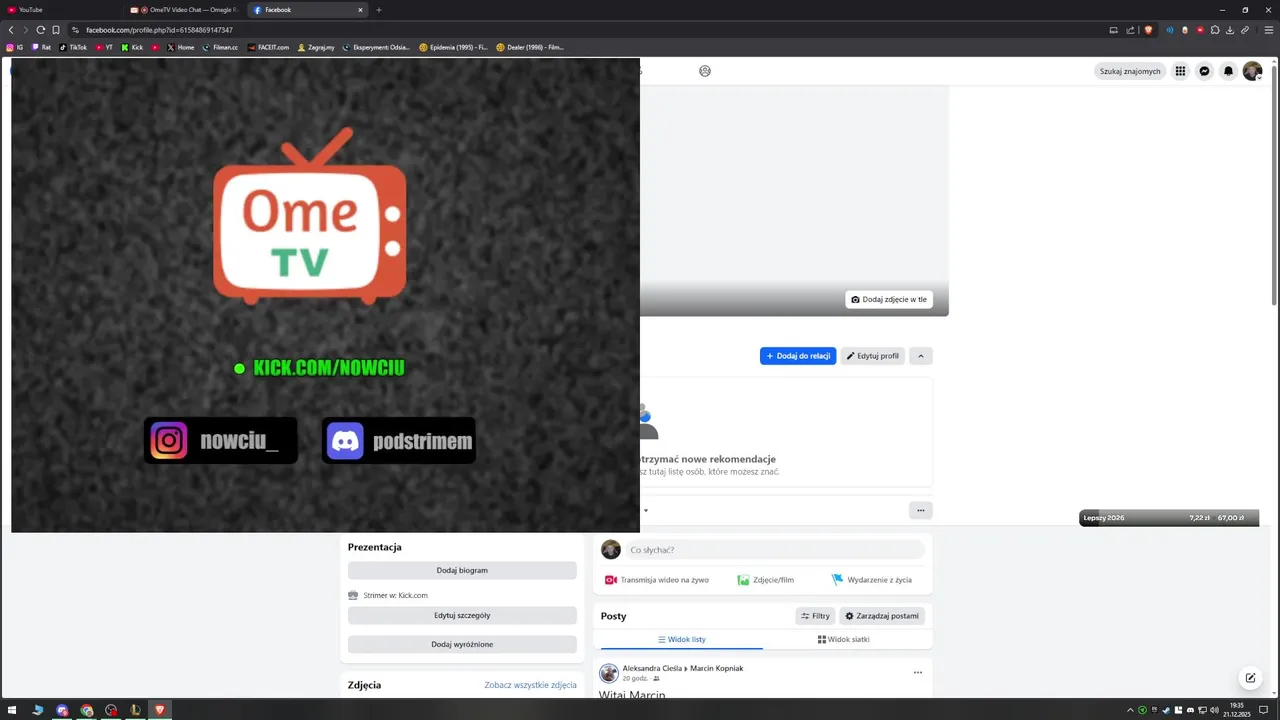Click Dodaj wyróżnione button

(462, 644)
